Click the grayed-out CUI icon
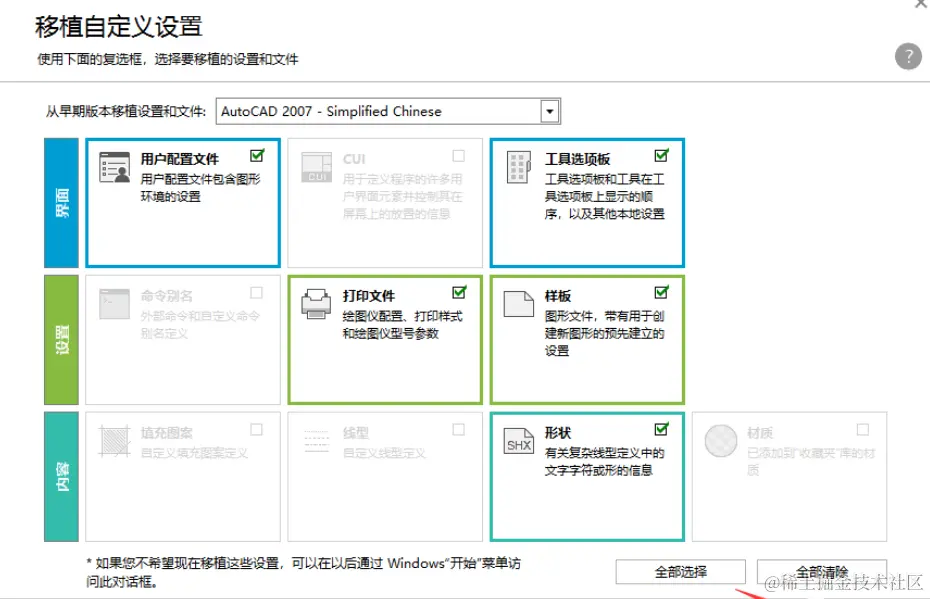 [315, 163]
